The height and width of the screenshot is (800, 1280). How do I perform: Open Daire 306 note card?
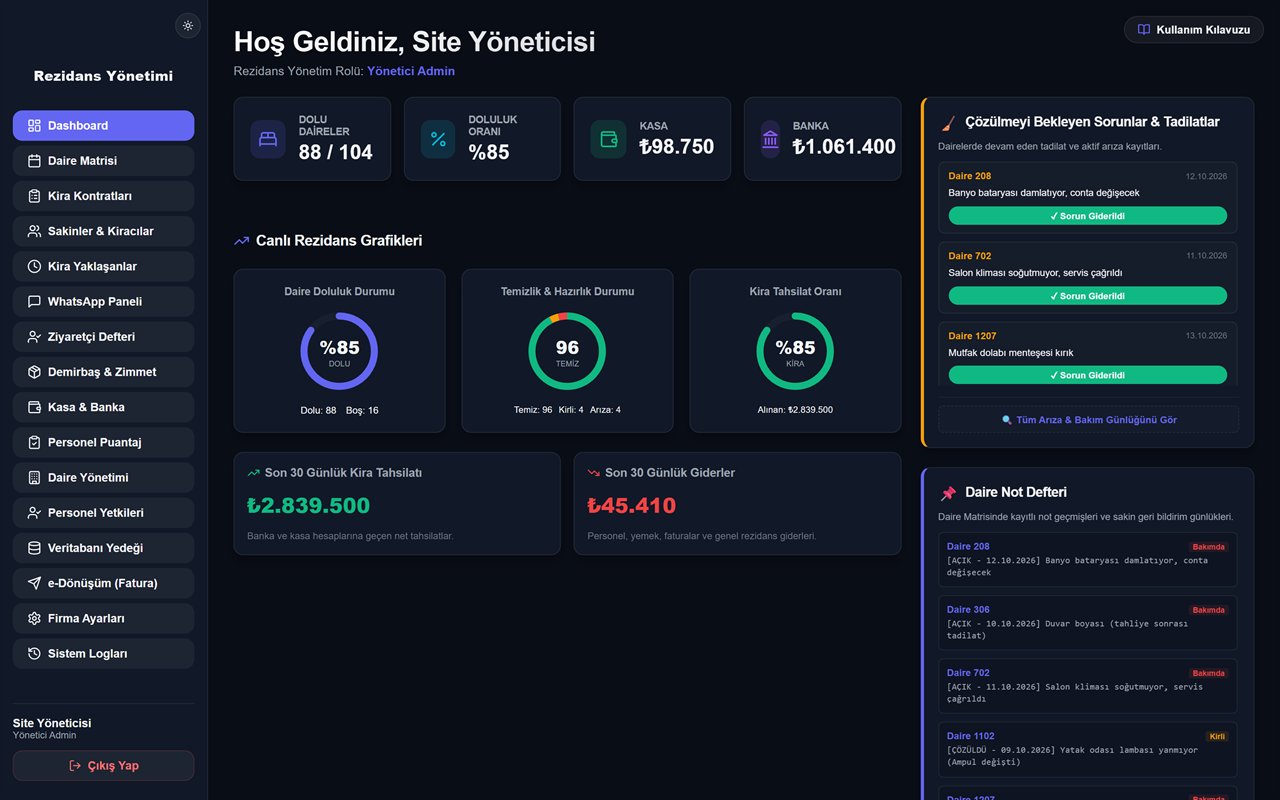[1088, 623]
